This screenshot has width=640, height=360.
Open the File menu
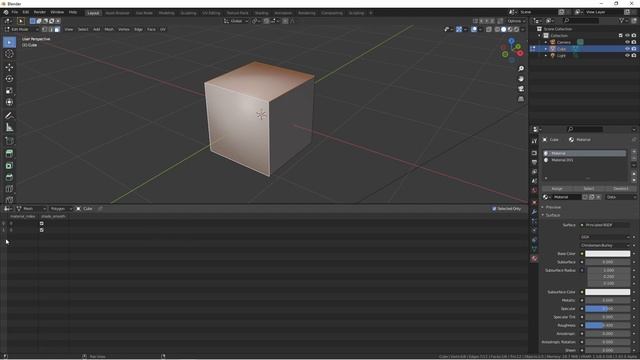pyautogui.click(x=15, y=13)
